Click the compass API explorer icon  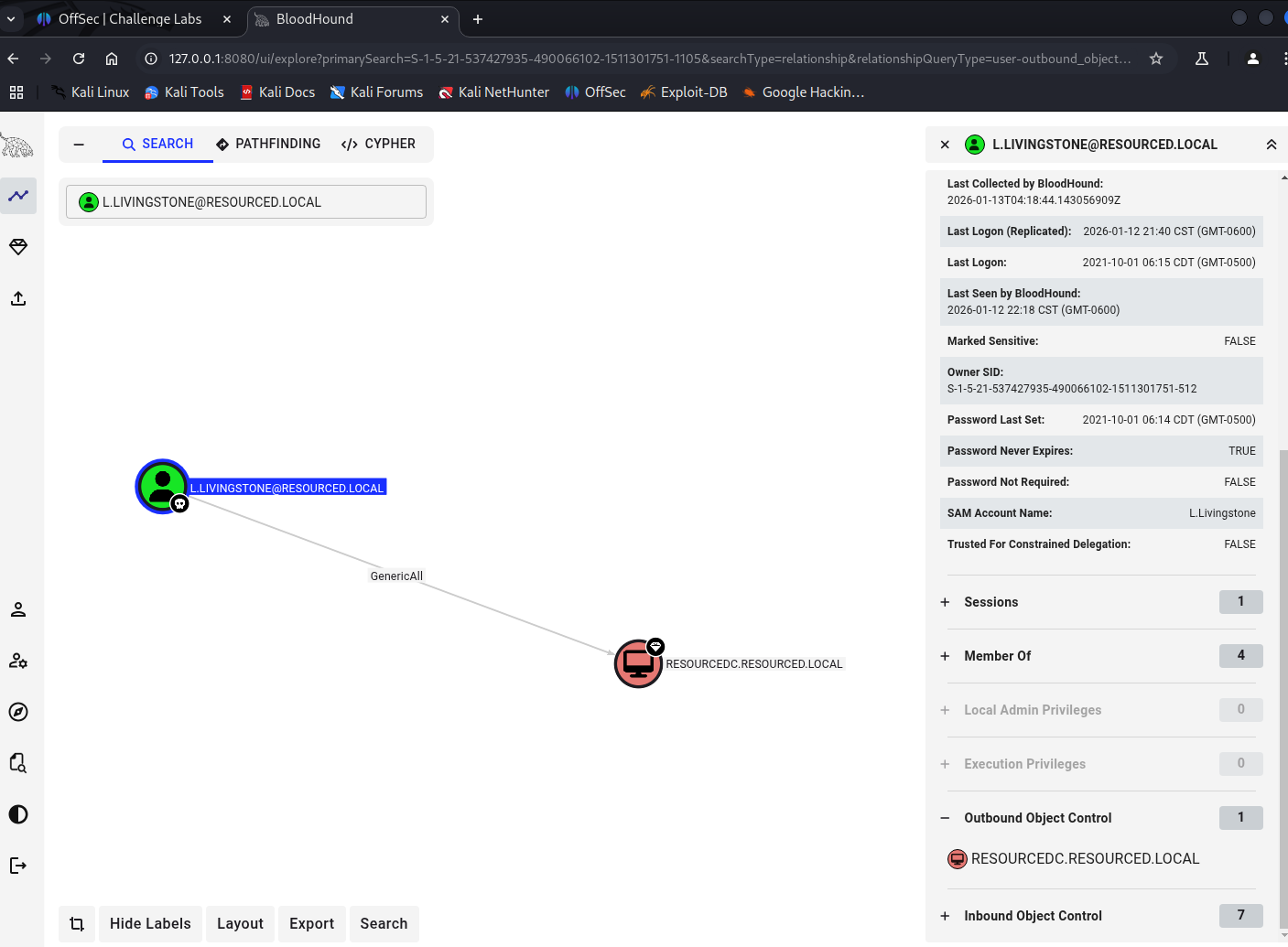tap(18, 712)
